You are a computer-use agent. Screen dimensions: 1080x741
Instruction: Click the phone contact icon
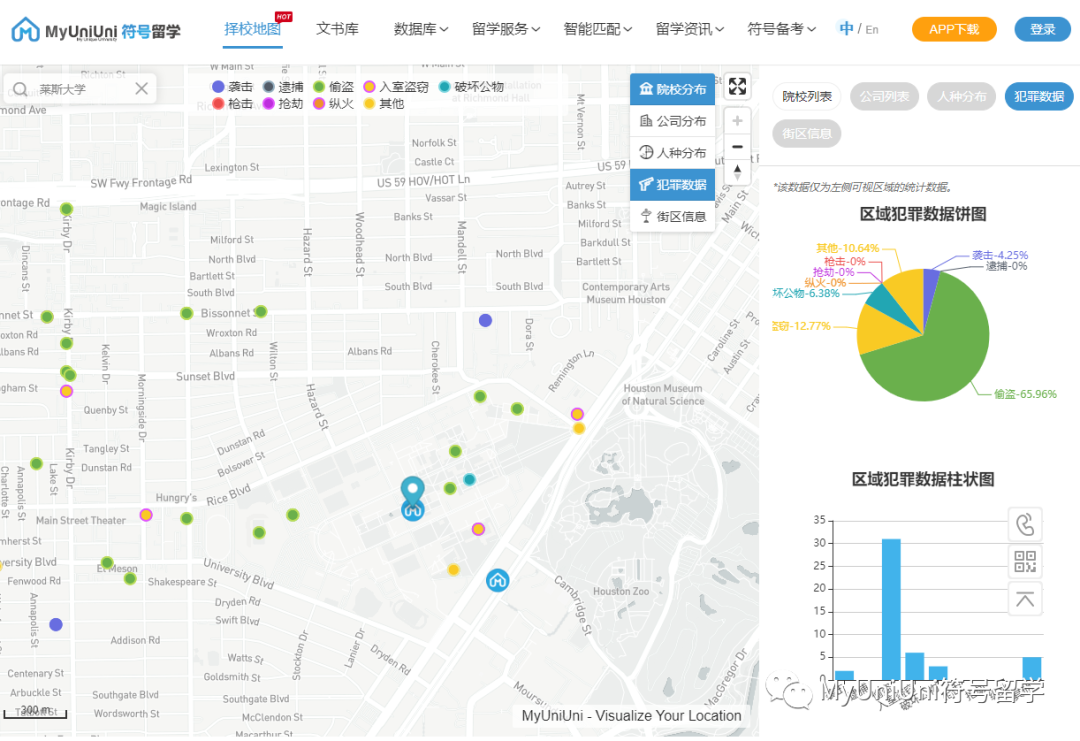pos(1025,525)
